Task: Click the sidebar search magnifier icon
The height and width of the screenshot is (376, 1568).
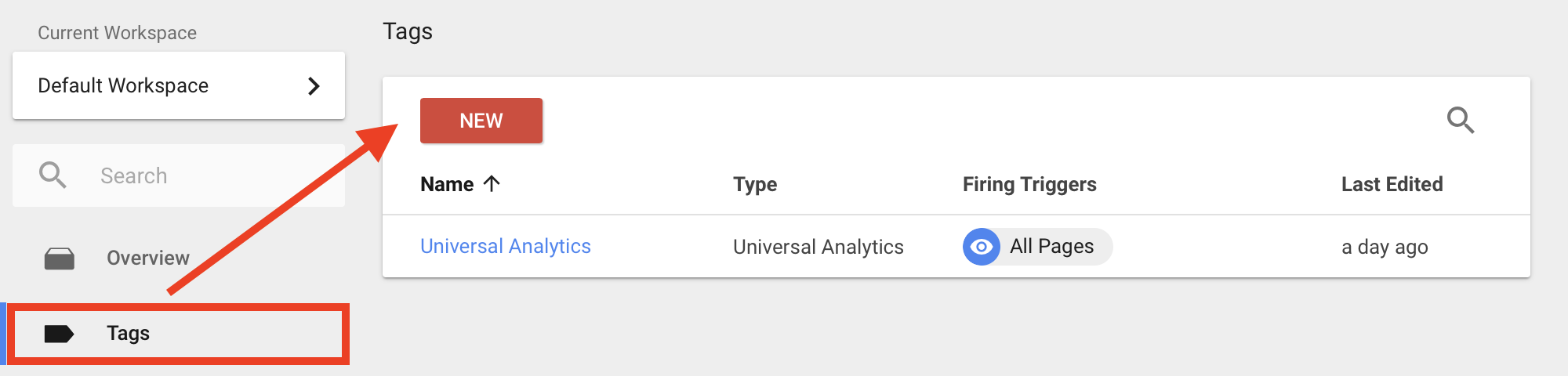Action: pos(53,175)
